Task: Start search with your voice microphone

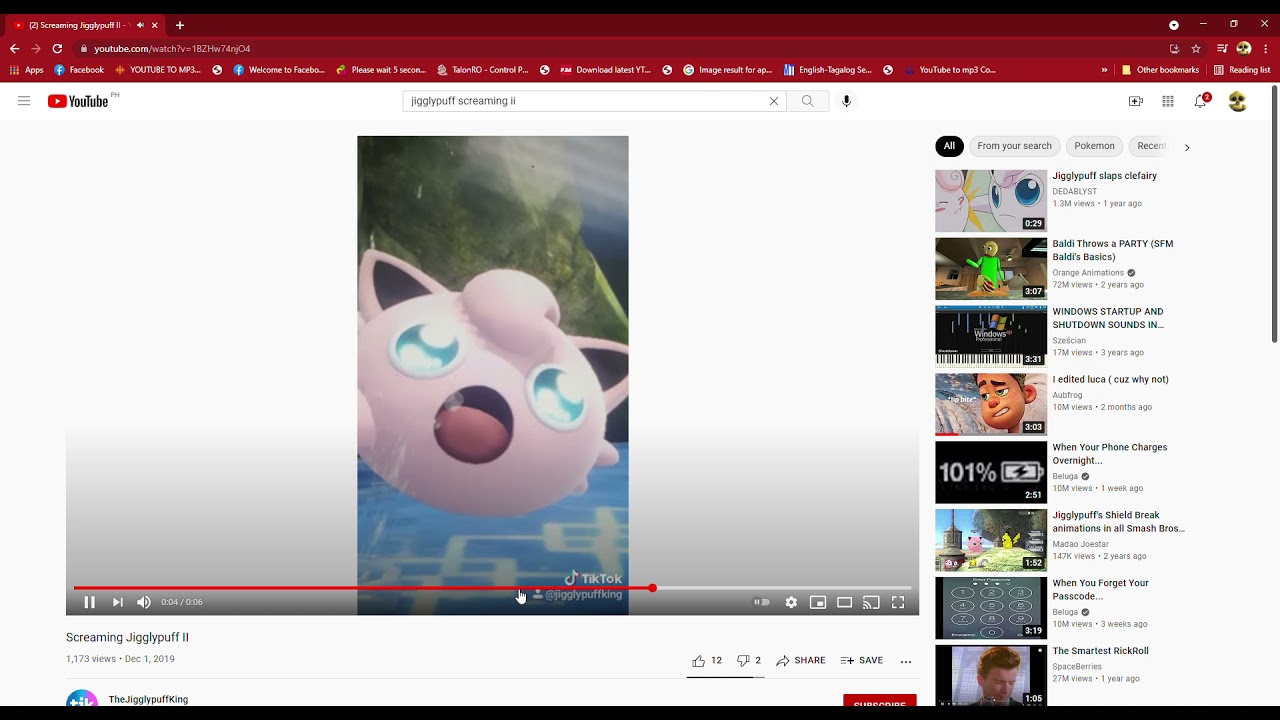Action: (846, 101)
